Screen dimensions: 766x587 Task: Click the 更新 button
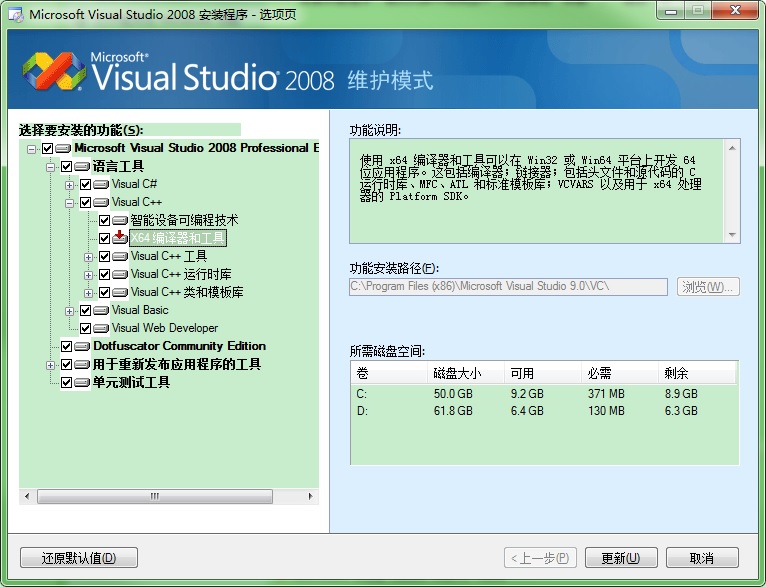click(621, 558)
